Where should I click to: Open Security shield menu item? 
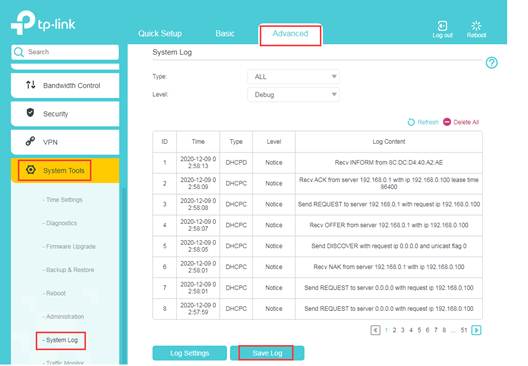65,114
